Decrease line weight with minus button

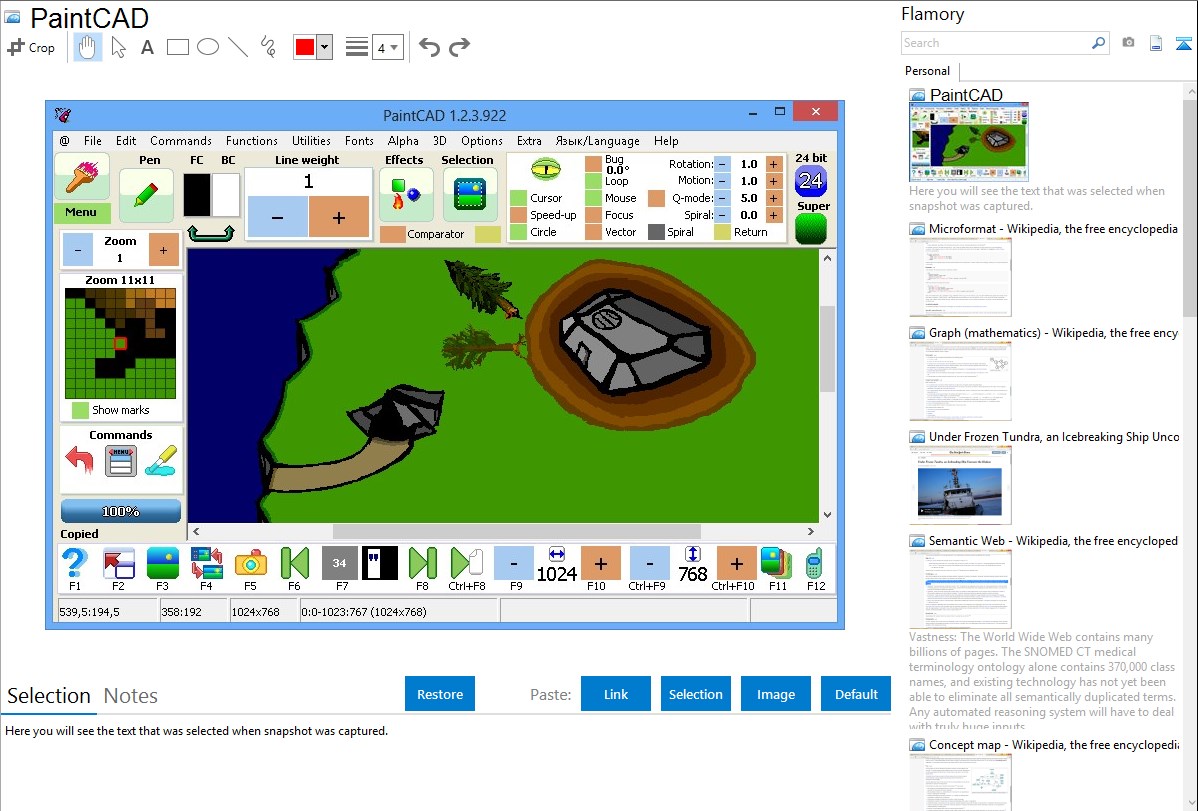point(278,218)
